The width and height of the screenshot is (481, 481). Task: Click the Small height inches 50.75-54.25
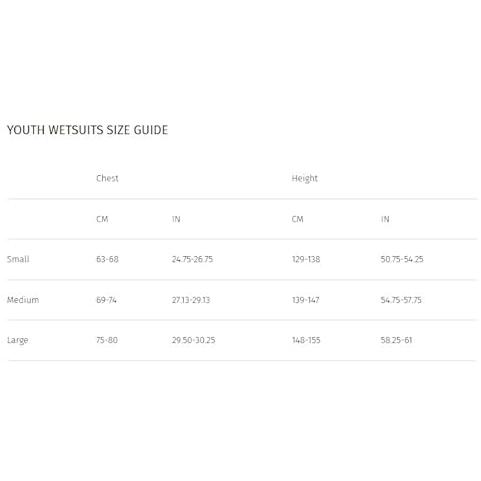[402, 259]
